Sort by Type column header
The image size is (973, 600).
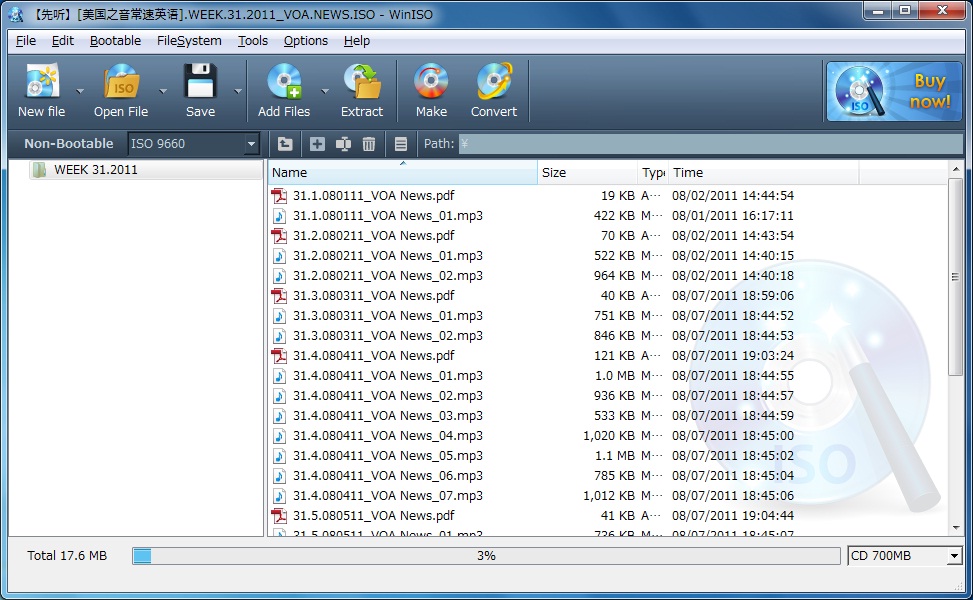click(x=653, y=172)
